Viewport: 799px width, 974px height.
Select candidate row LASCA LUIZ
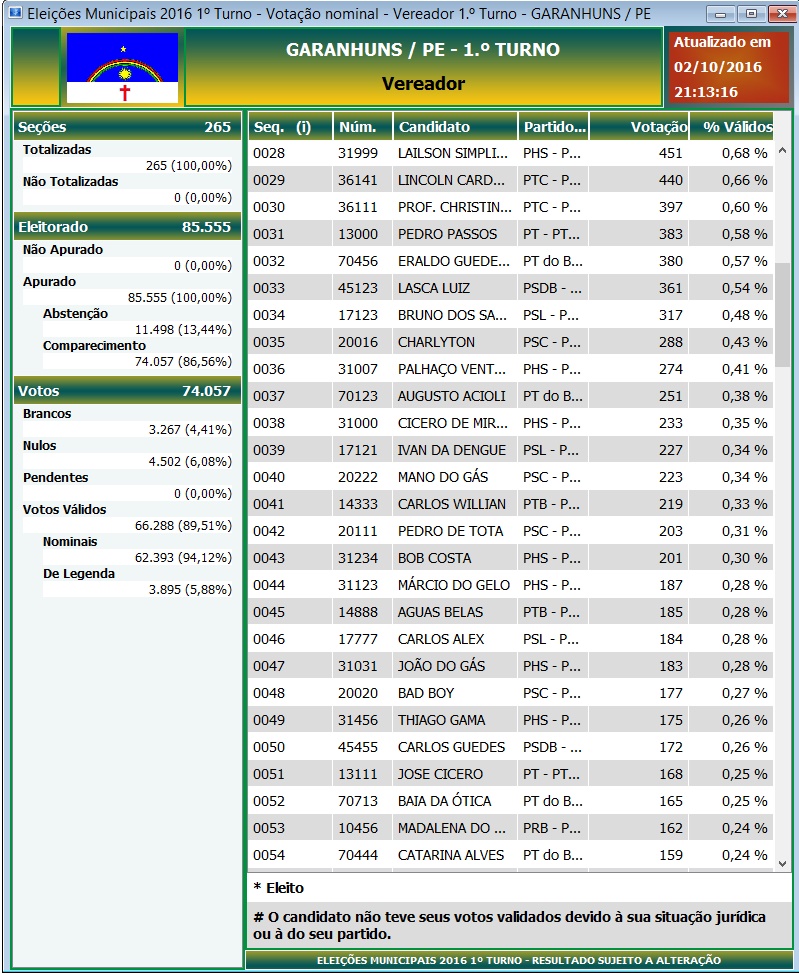coord(510,288)
